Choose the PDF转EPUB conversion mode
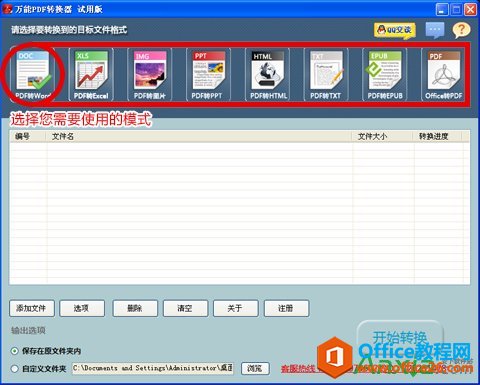The width and height of the screenshot is (480, 385). click(385, 74)
